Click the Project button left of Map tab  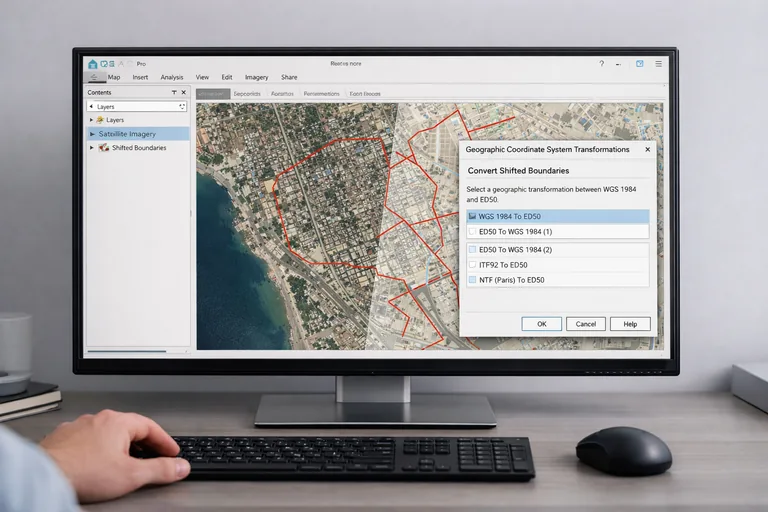point(94,77)
